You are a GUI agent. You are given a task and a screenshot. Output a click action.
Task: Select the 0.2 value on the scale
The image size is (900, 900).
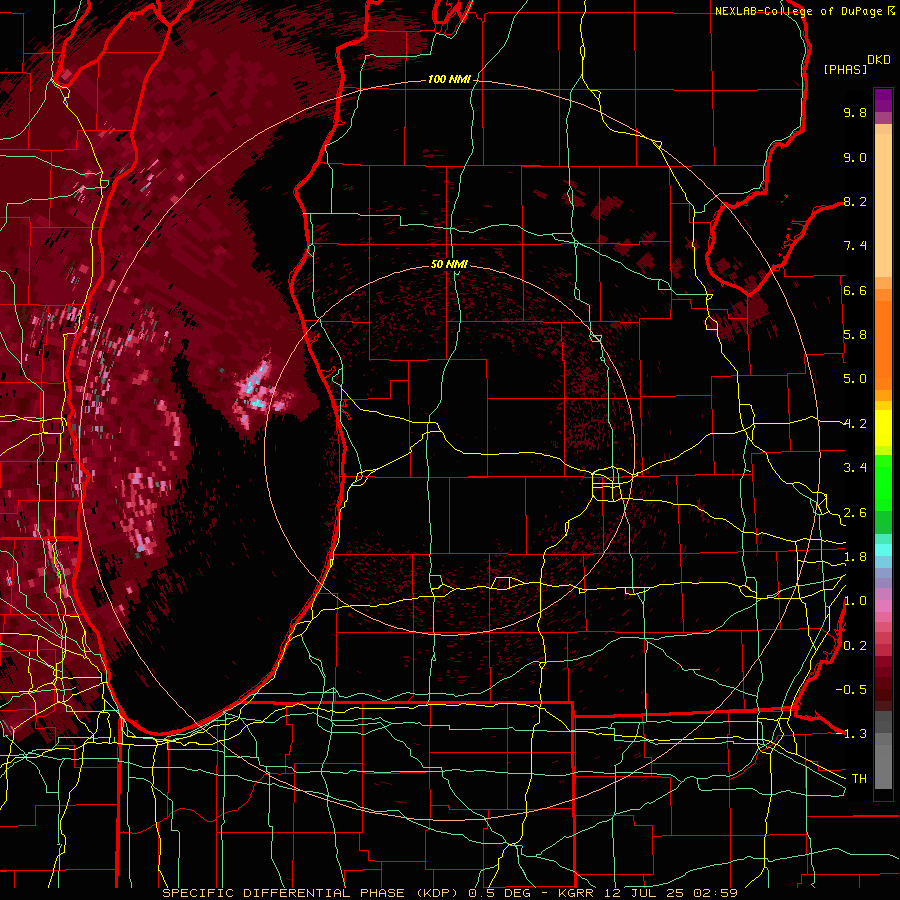(855, 645)
